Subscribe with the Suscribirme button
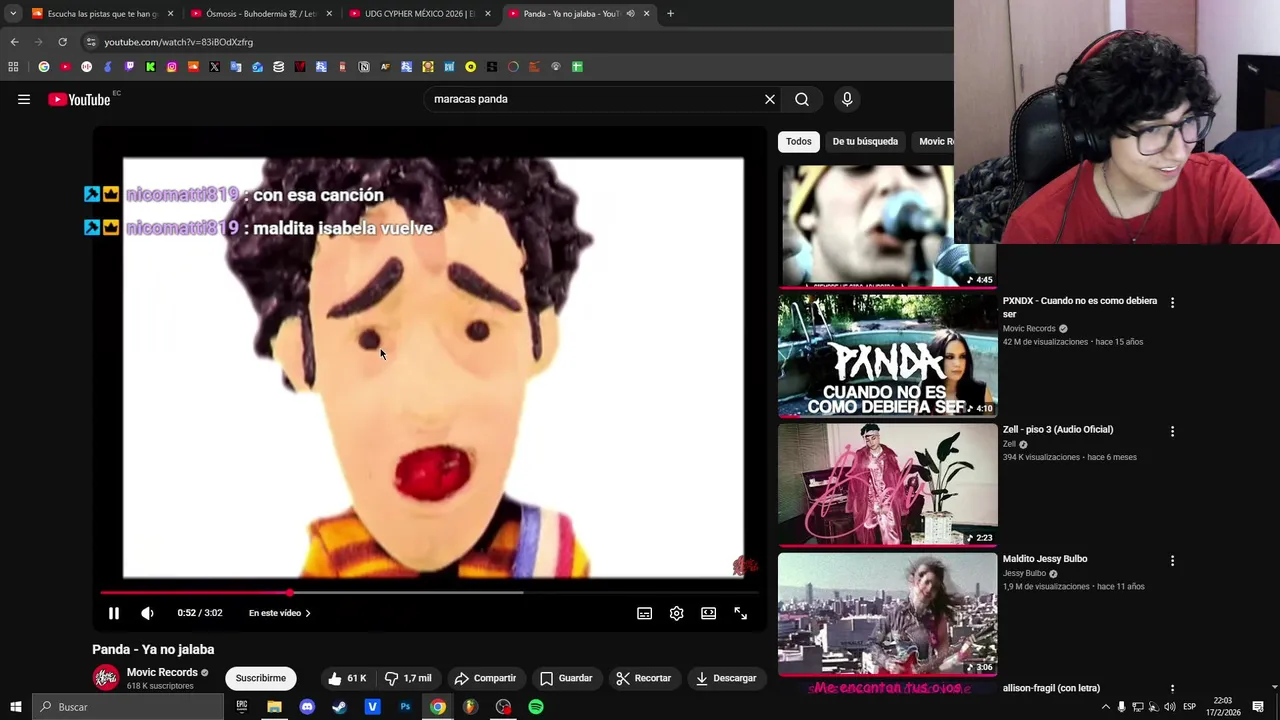Image resolution: width=1280 pixels, height=720 pixels. [261, 678]
